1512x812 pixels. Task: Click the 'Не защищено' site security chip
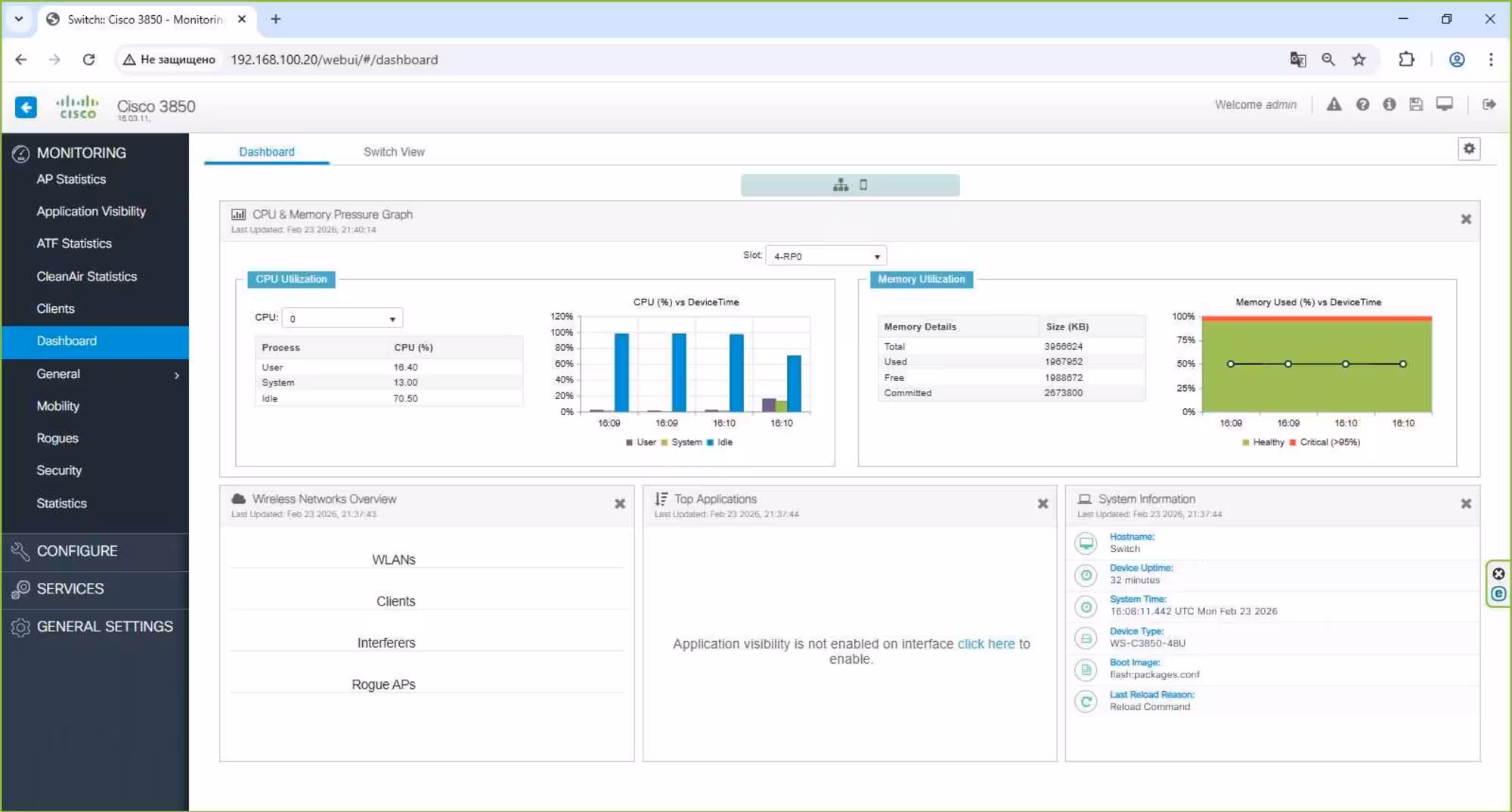(169, 60)
